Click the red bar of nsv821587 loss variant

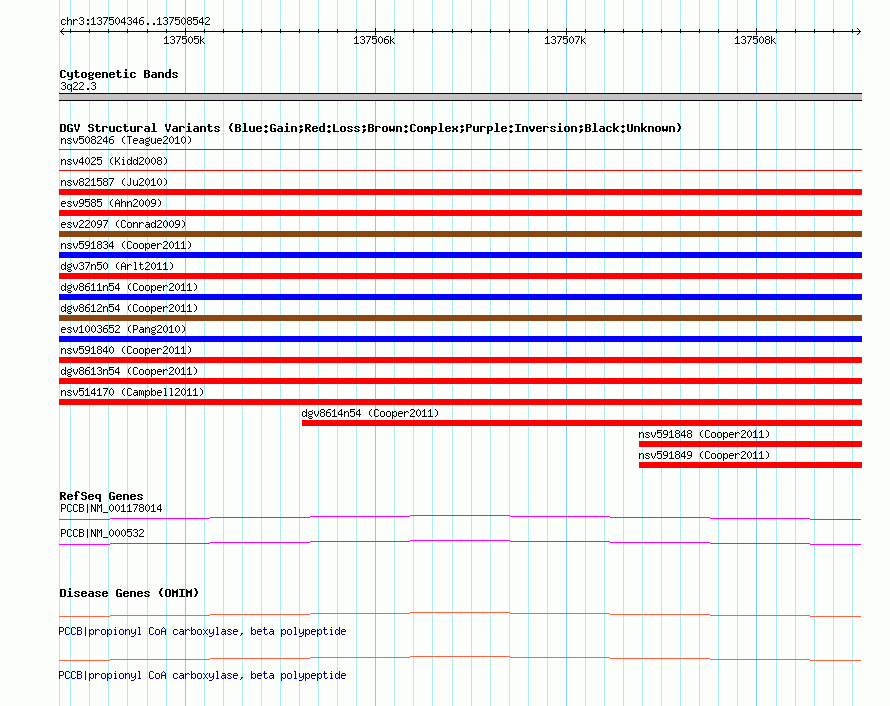pos(460,192)
